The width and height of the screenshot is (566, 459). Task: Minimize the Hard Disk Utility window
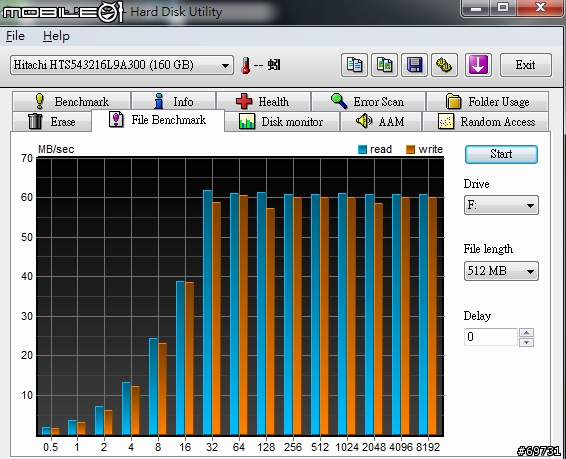476,8
